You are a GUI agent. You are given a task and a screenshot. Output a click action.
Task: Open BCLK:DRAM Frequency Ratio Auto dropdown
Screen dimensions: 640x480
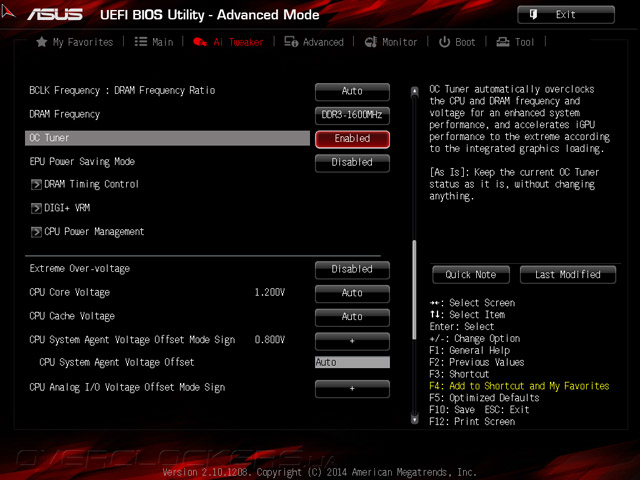(352, 91)
